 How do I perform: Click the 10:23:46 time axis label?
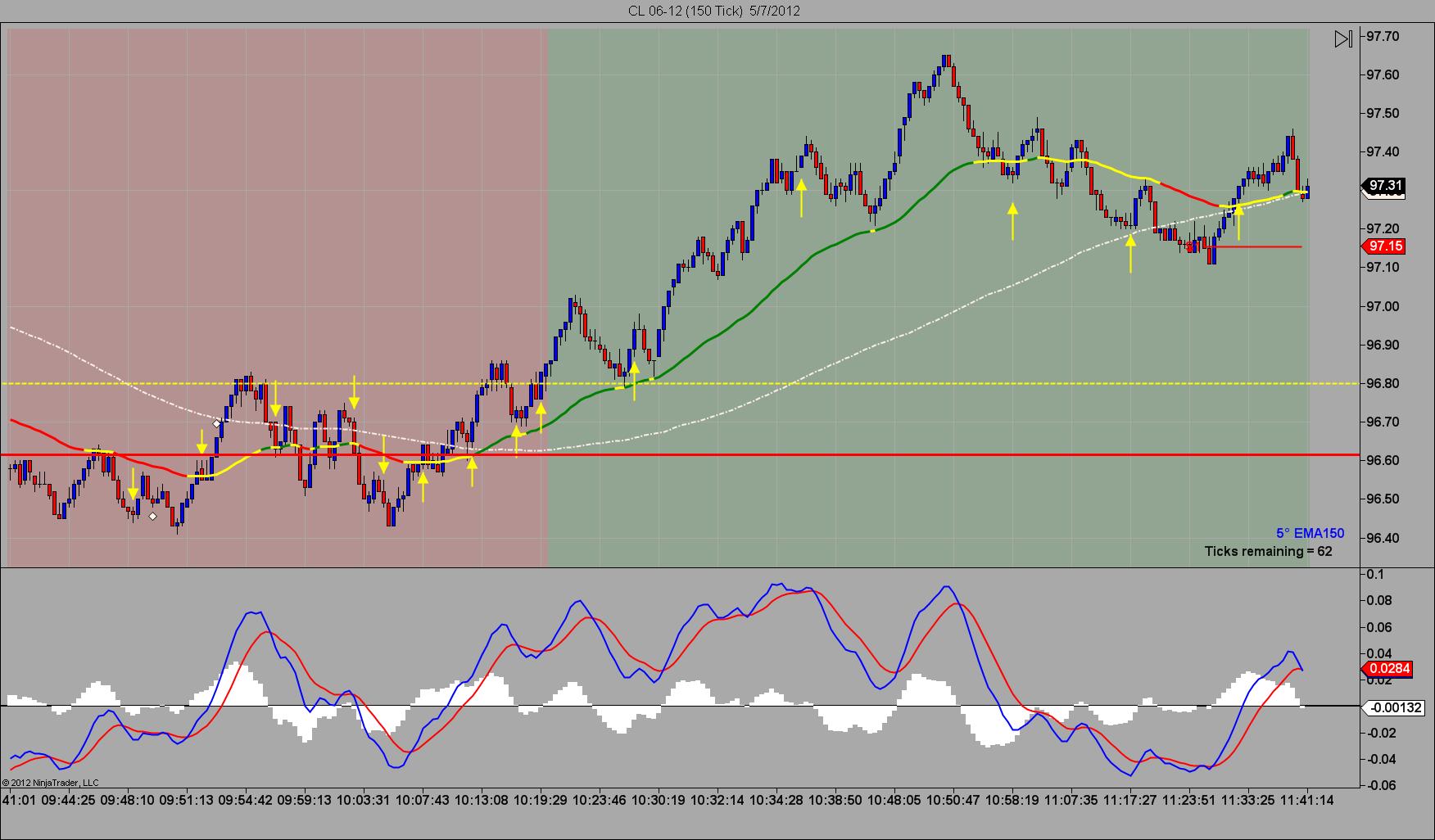pos(600,799)
